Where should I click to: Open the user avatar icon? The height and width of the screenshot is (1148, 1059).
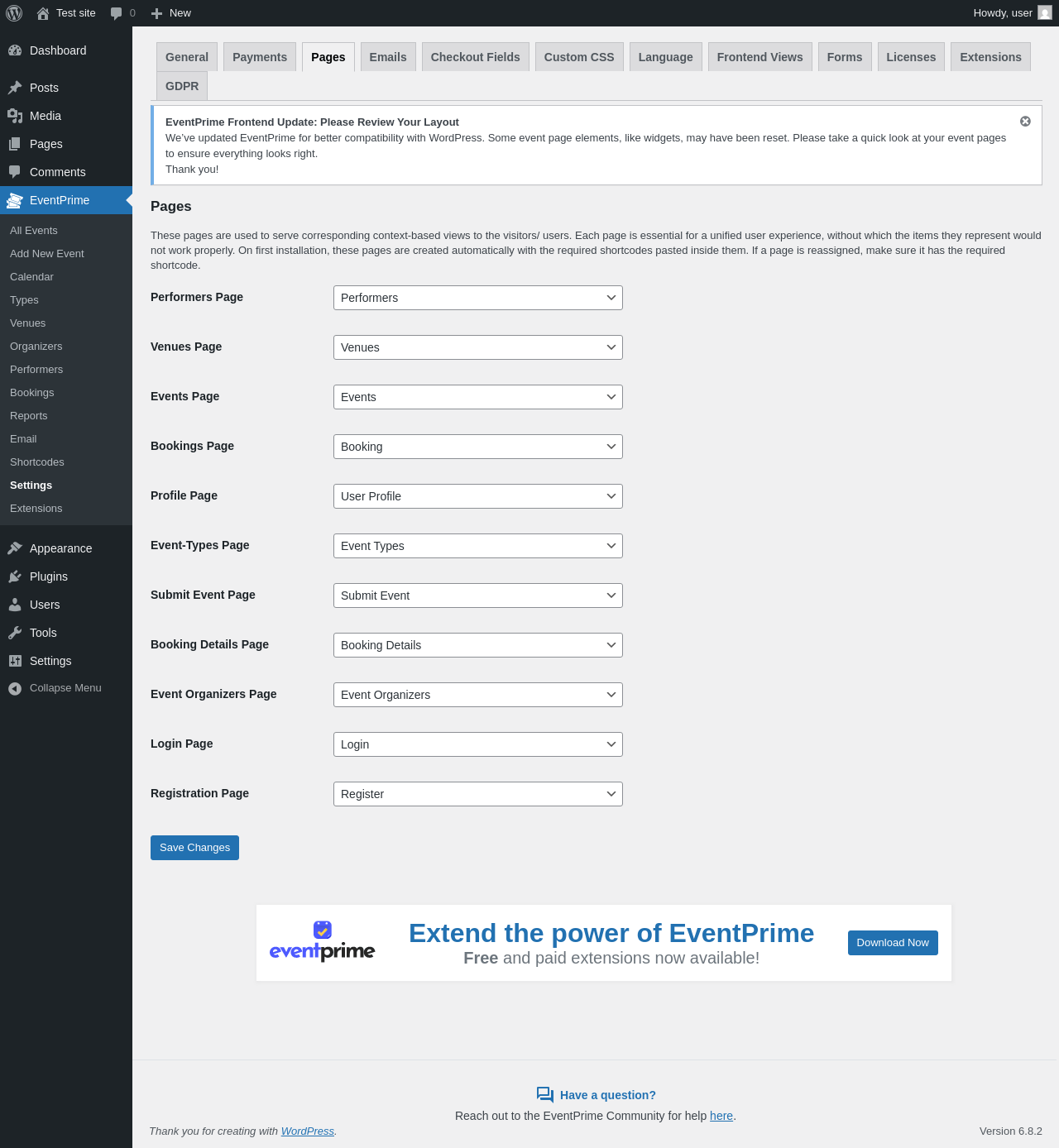(1045, 13)
